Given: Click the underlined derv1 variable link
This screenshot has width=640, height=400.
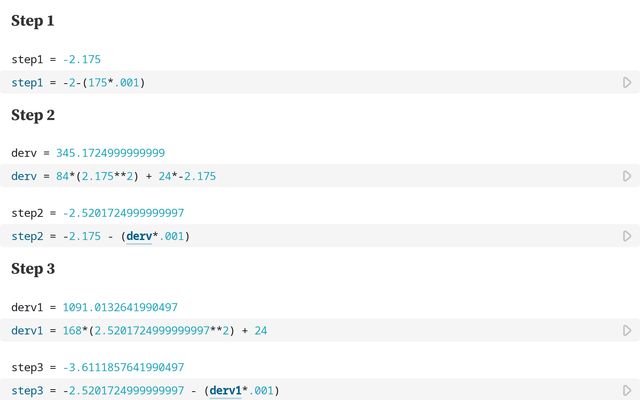Looking at the screenshot, I should (225, 390).
